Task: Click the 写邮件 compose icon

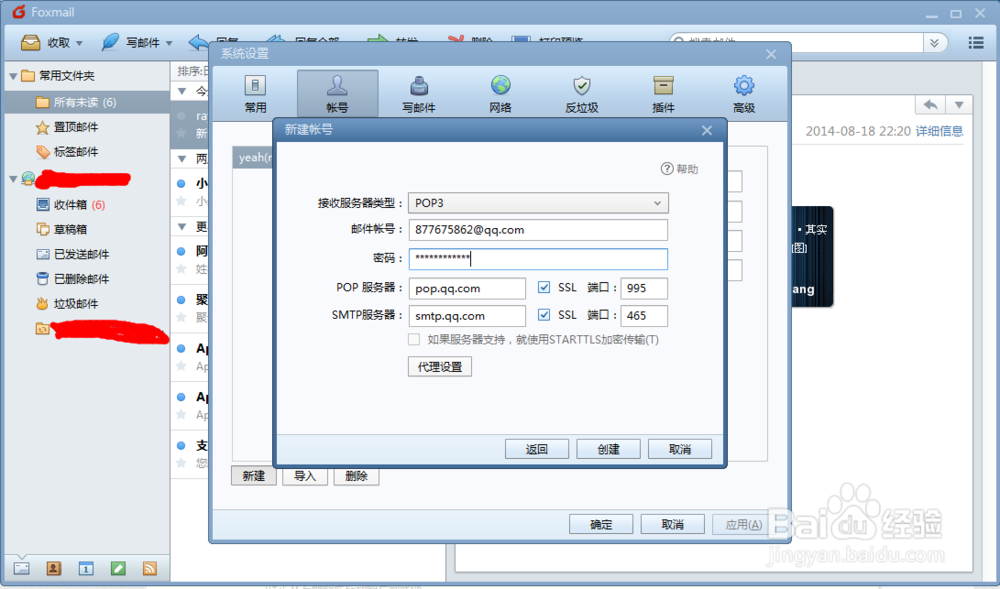Action: pyautogui.click(x=111, y=43)
